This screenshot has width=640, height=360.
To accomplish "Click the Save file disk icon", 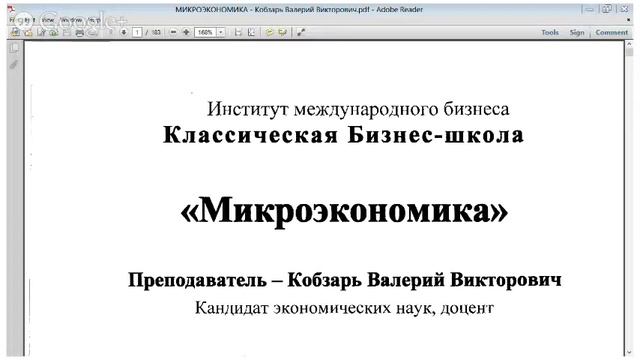I will tap(67, 33).
